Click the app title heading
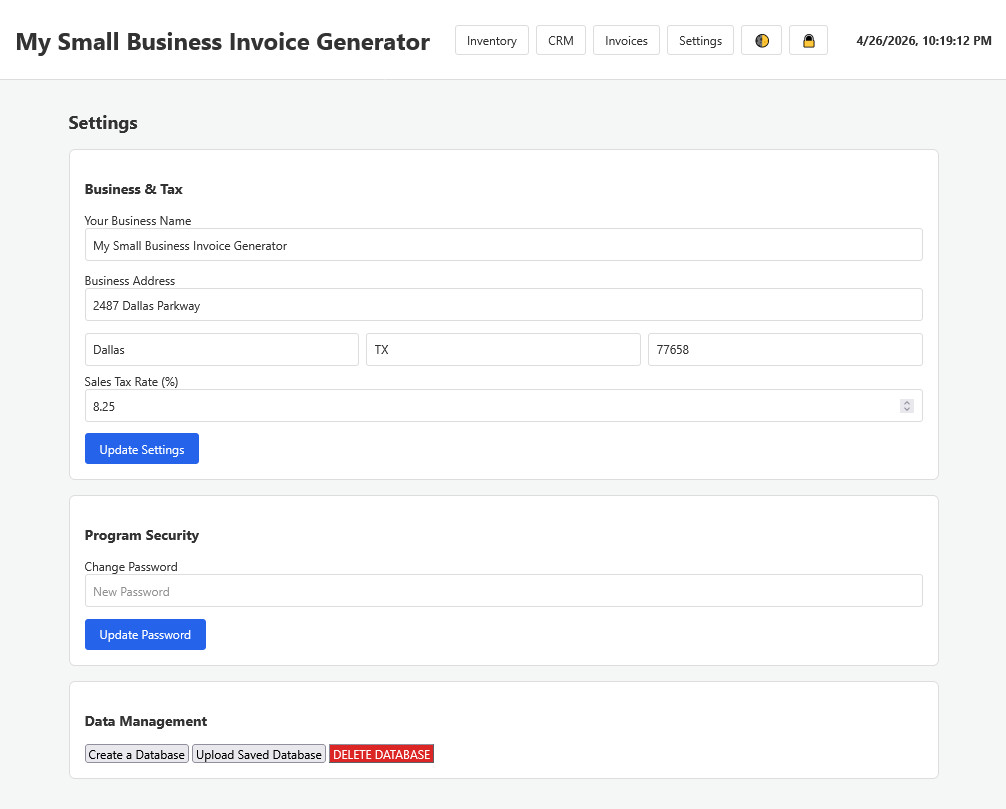 223,42
